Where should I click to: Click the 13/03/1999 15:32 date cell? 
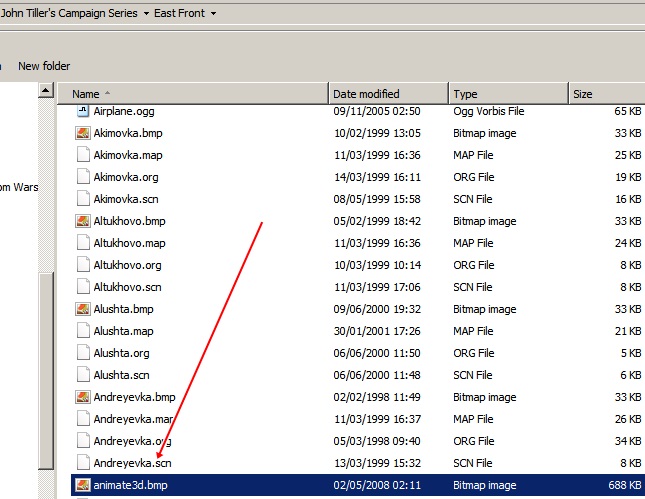(377, 463)
